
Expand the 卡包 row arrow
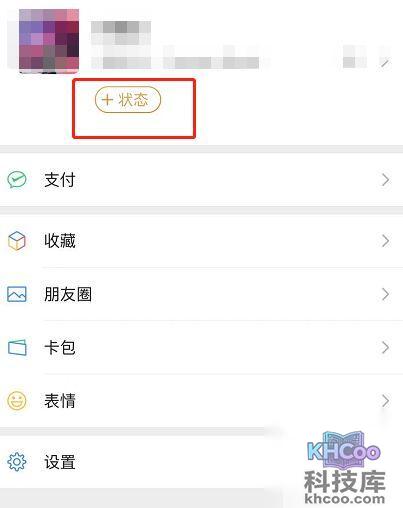point(385,348)
